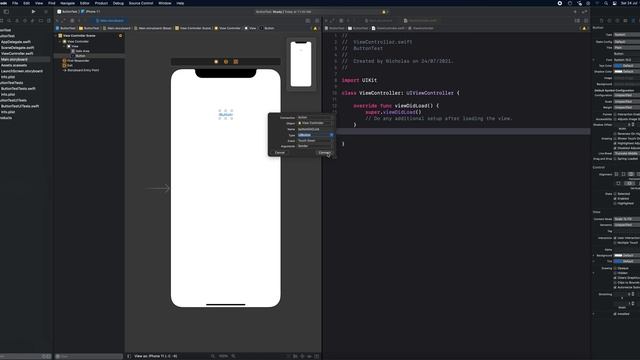
Task: Toggle the navigator sidebar icon in toolbar
Action: pos(6,11)
